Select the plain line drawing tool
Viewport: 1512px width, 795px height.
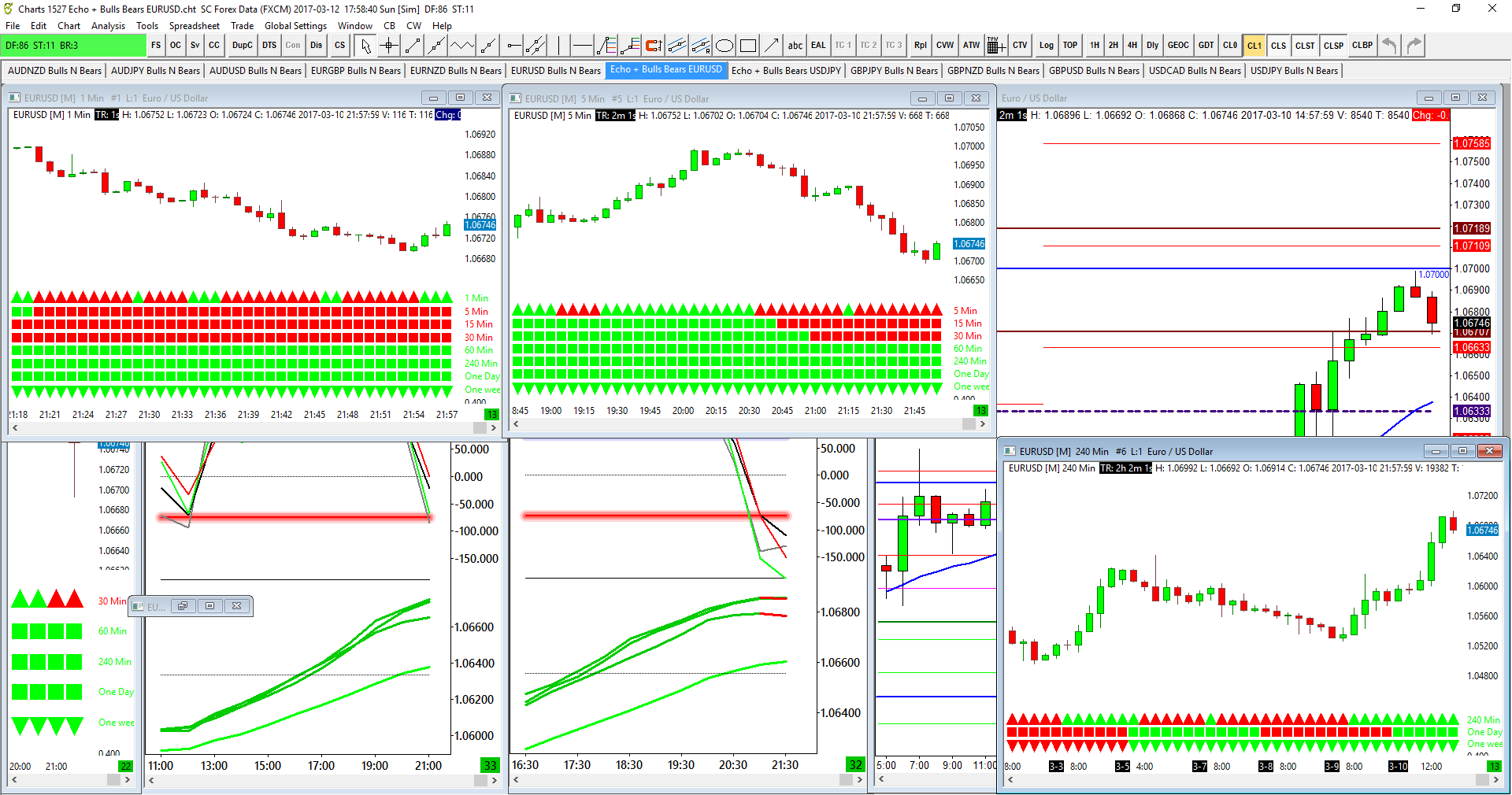[413, 46]
